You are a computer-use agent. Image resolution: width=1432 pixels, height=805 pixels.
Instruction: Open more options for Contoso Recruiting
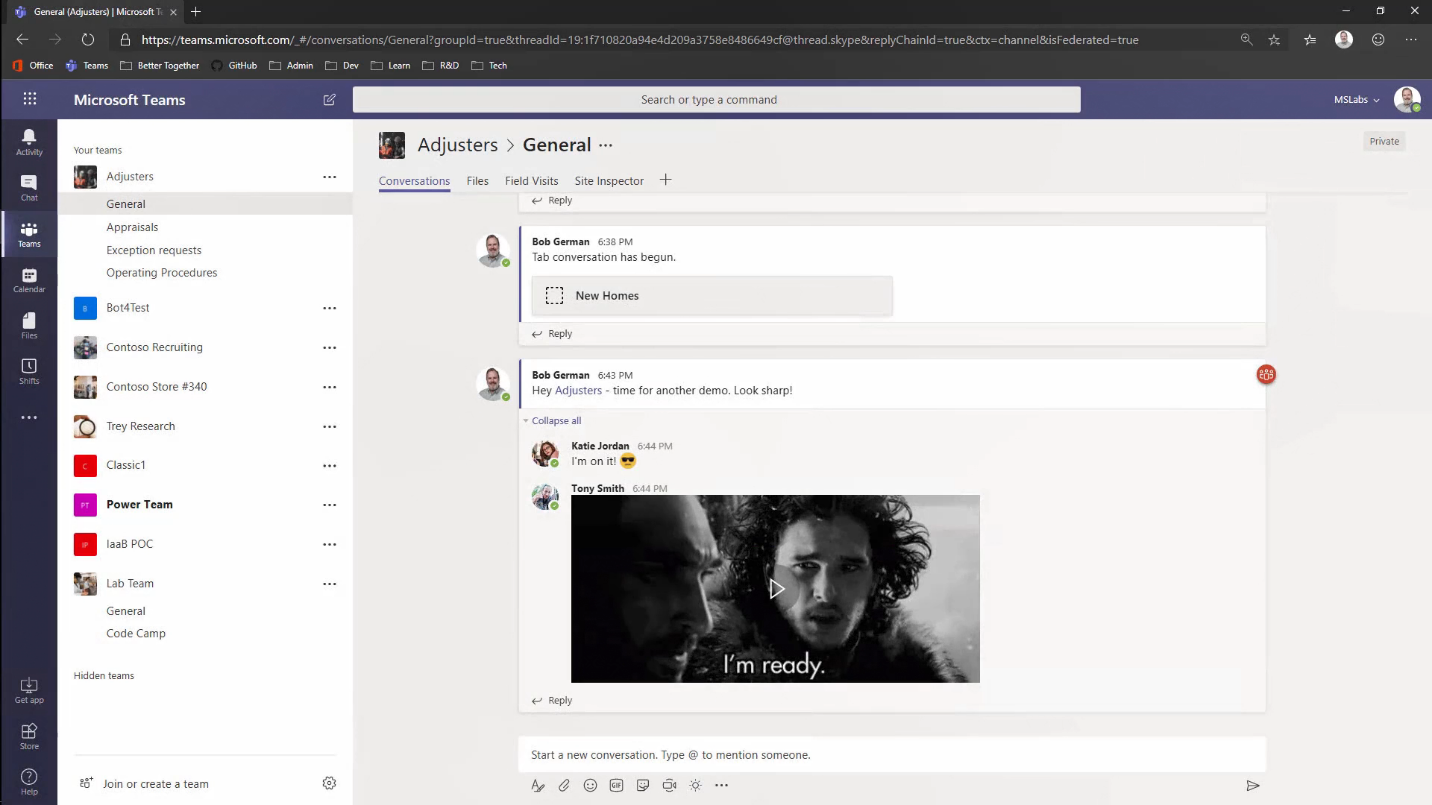[x=329, y=348]
